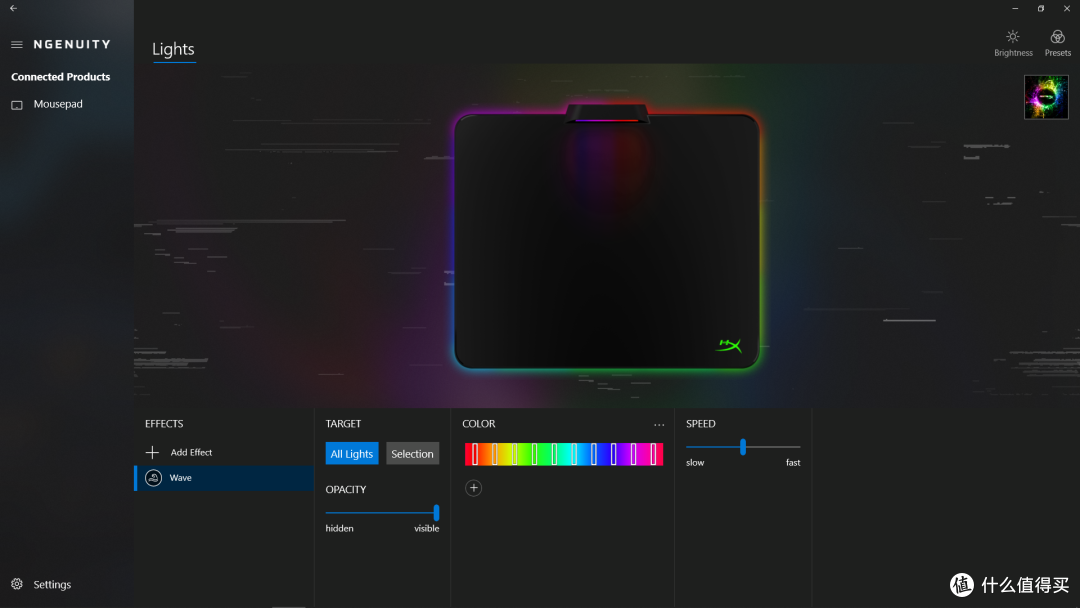The height and width of the screenshot is (608, 1080).
Task: Choose All Lights target
Action: (352, 454)
